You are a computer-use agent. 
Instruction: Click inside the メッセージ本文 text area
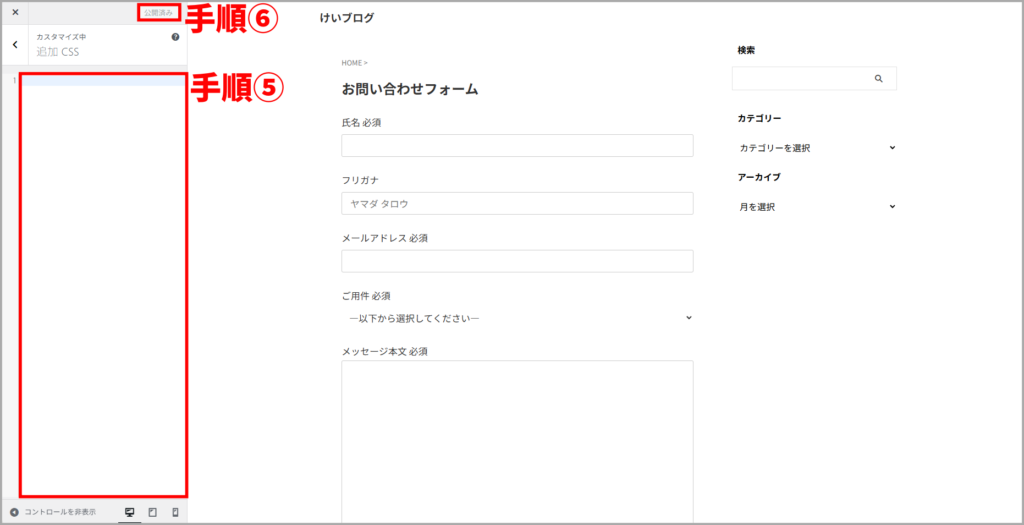[x=517, y=440]
